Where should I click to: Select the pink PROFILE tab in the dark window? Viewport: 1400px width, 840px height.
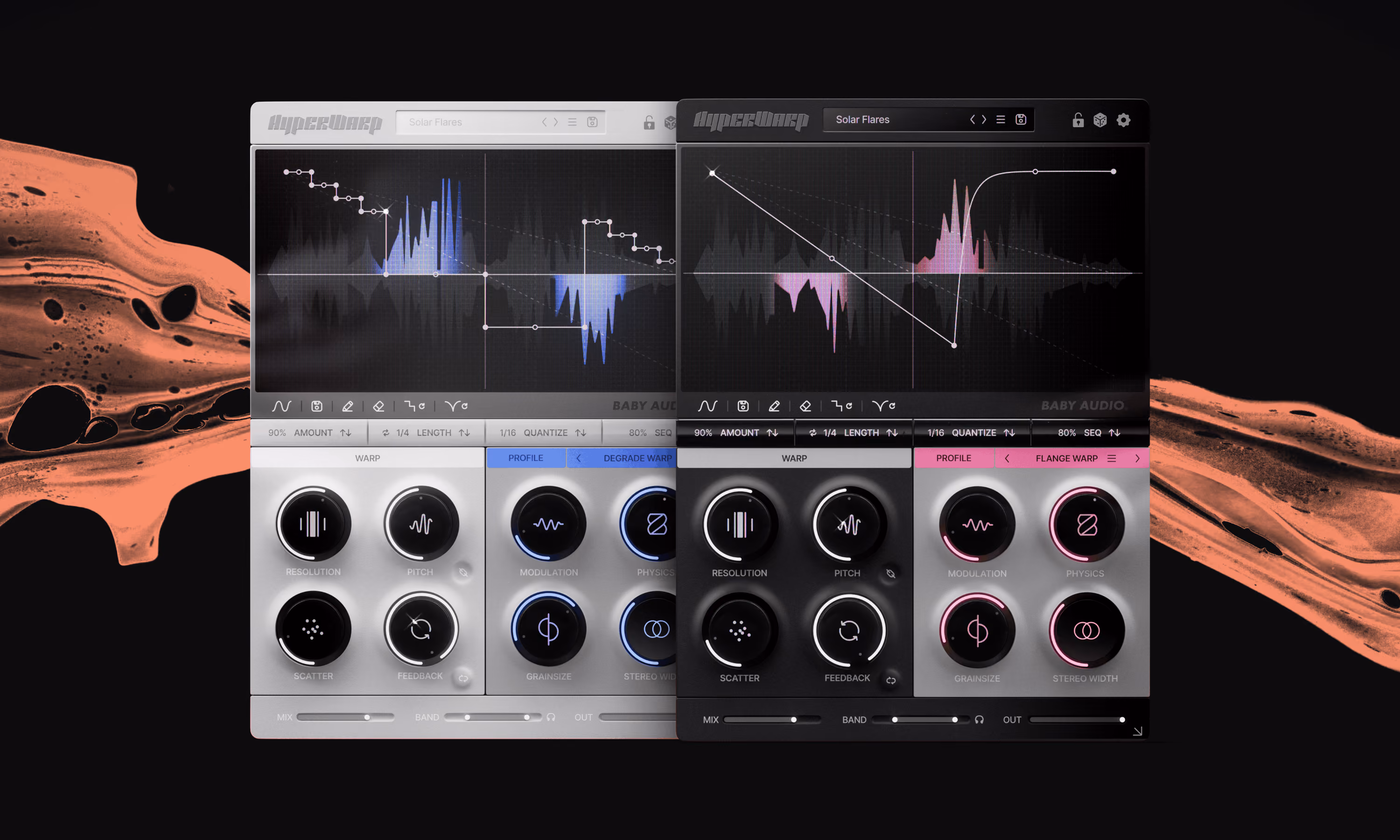tap(953, 458)
